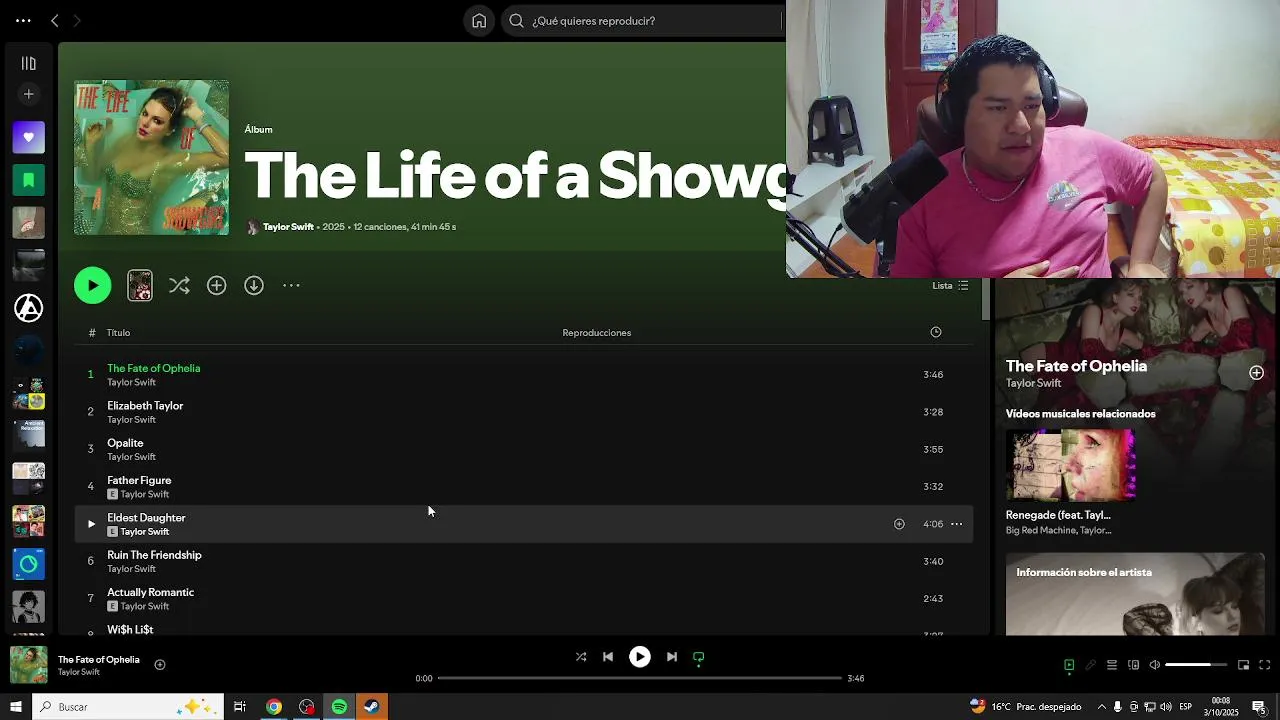This screenshot has width=1280, height=720.
Task: Click the create playlist plus icon in sidebar
Action: coord(28,94)
